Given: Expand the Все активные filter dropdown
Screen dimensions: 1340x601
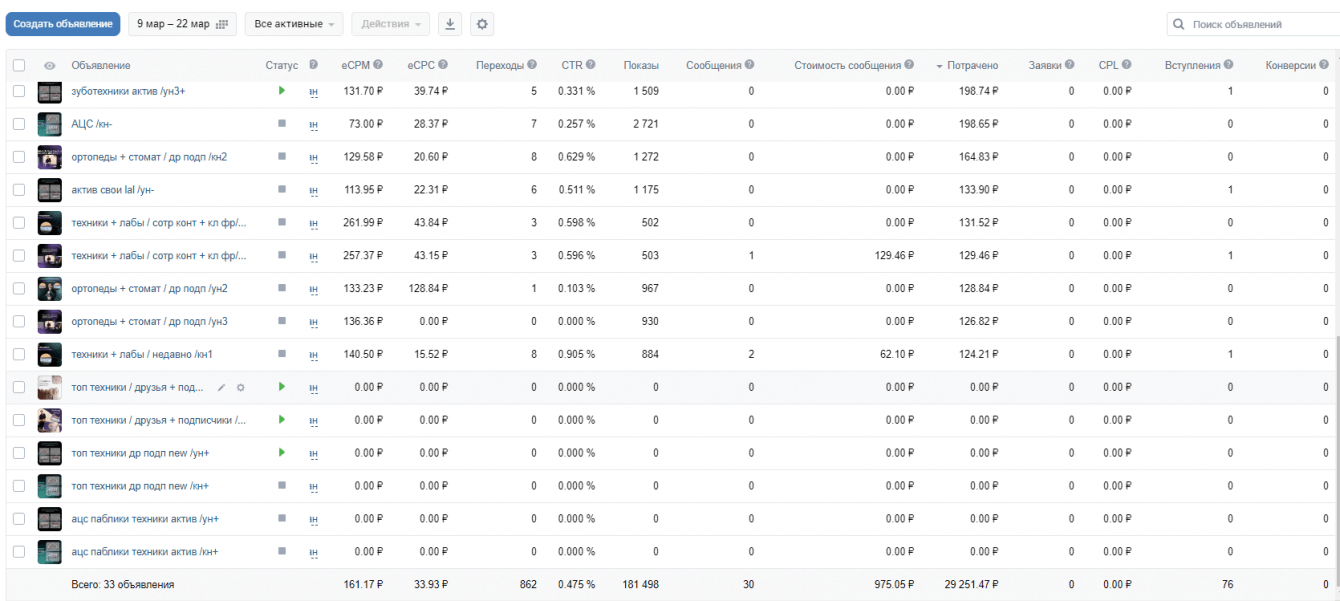Looking at the screenshot, I should (x=294, y=24).
